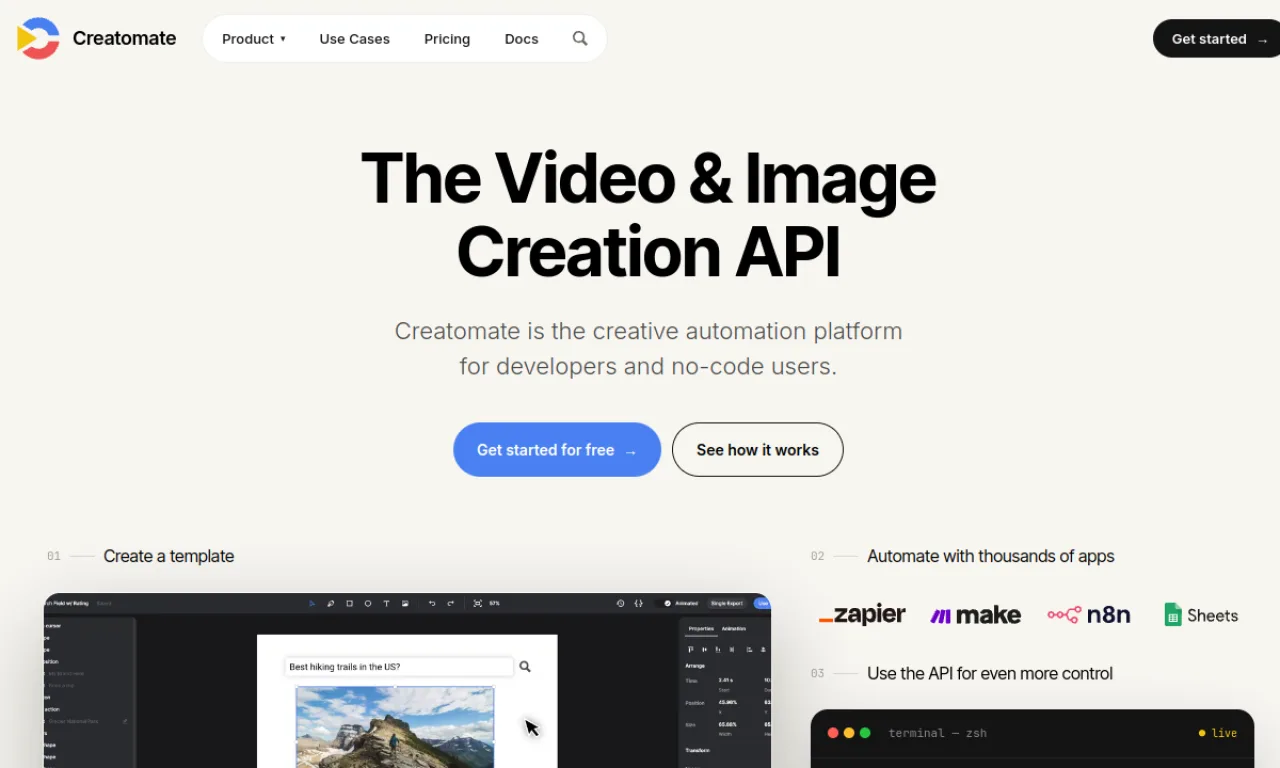Click 'Automate with thousands of apps' text
Screen dimensions: 1280x768
[990, 556]
